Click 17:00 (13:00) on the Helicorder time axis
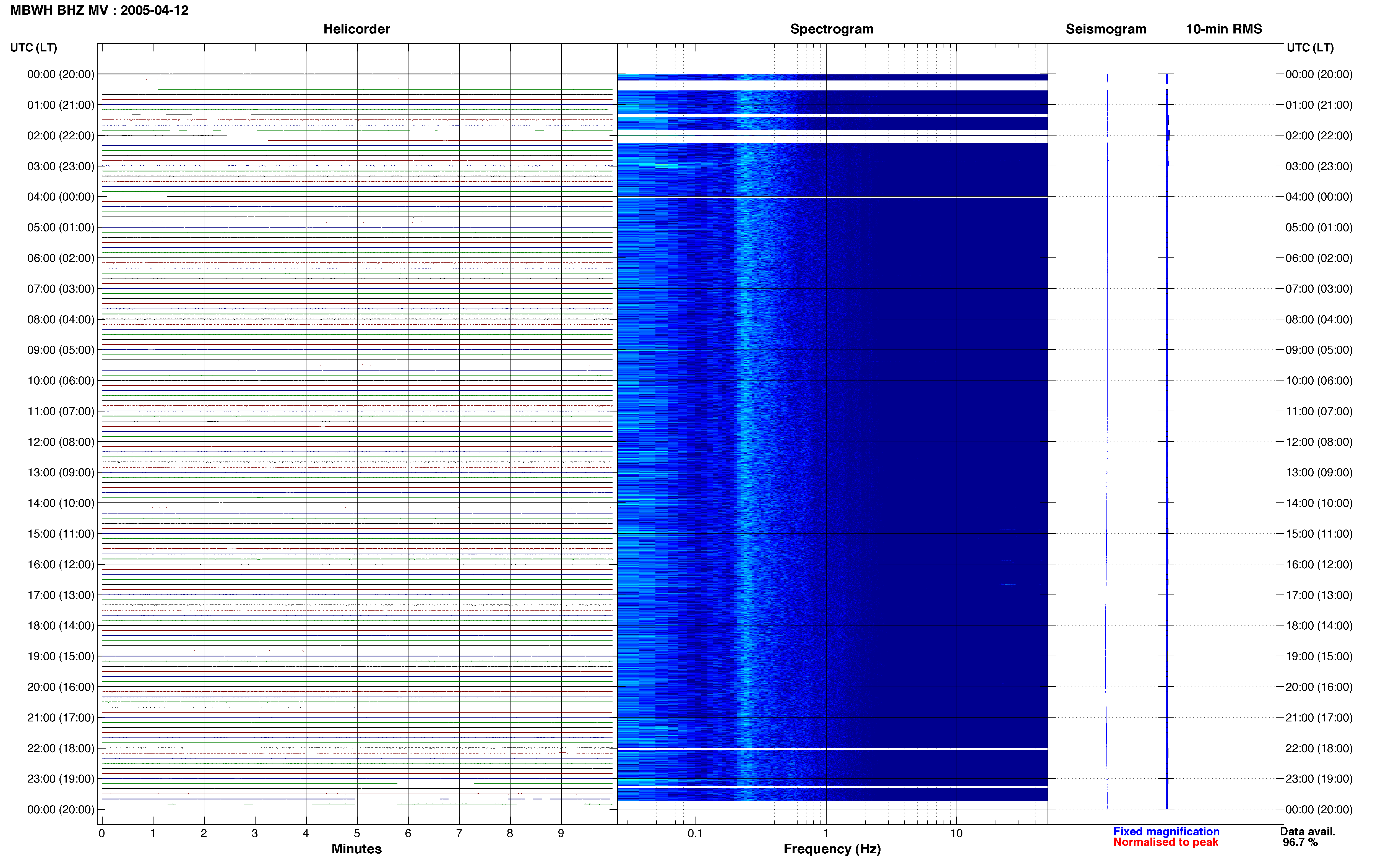1388x868 pixels. pyautogui.click(x=61, y=595)
